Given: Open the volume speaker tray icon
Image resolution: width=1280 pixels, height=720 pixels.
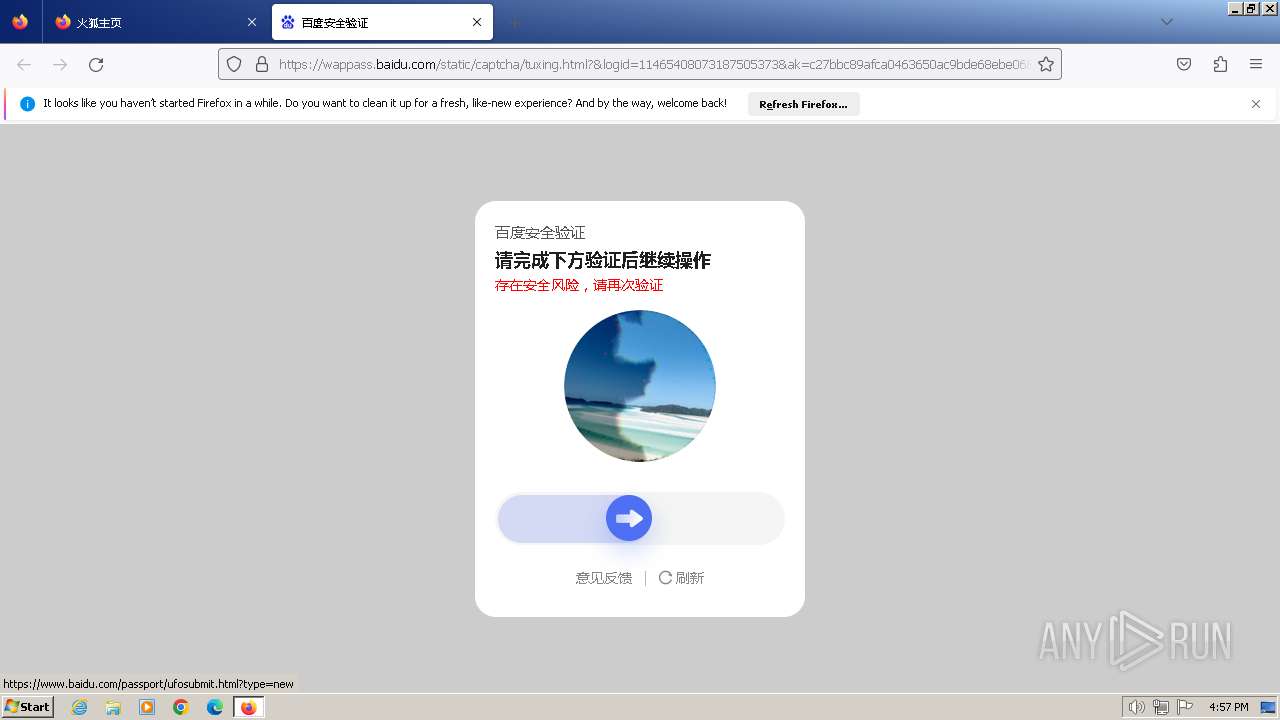Looking at the screenshot, I should pyautogui.click(x=1136, y=707).
